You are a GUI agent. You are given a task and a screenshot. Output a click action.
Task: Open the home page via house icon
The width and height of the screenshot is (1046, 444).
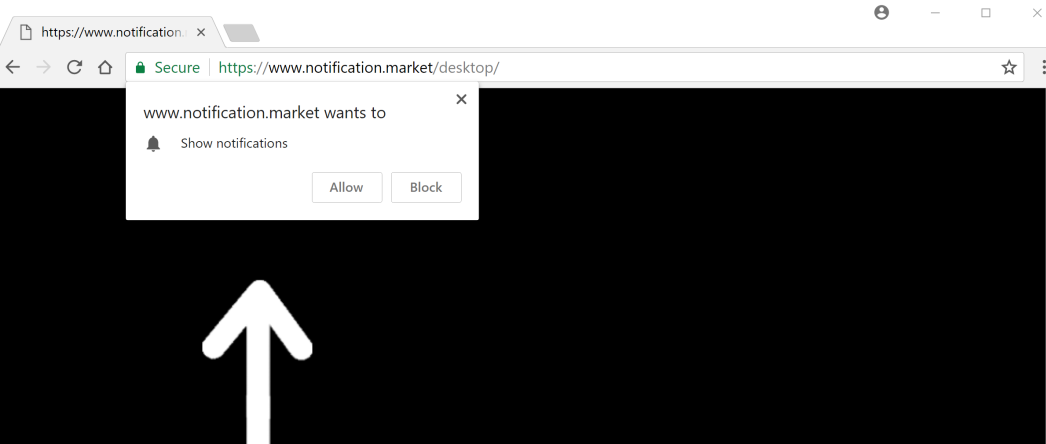click(105, 67)
